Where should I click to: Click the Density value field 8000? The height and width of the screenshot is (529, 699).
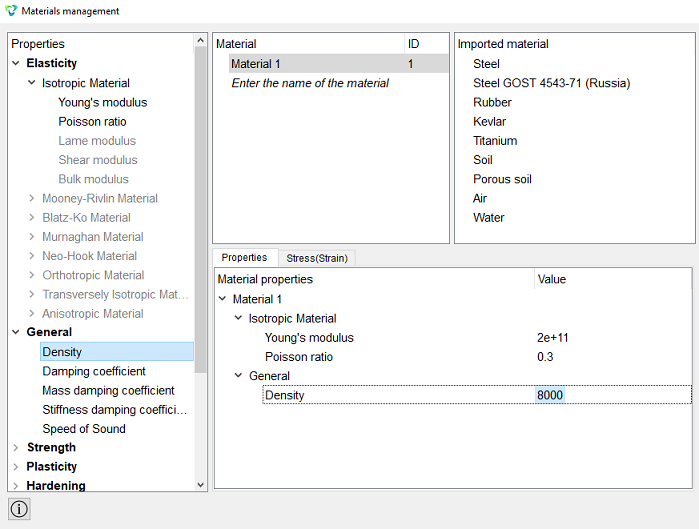pyautogui.click(x=550, y=395)
